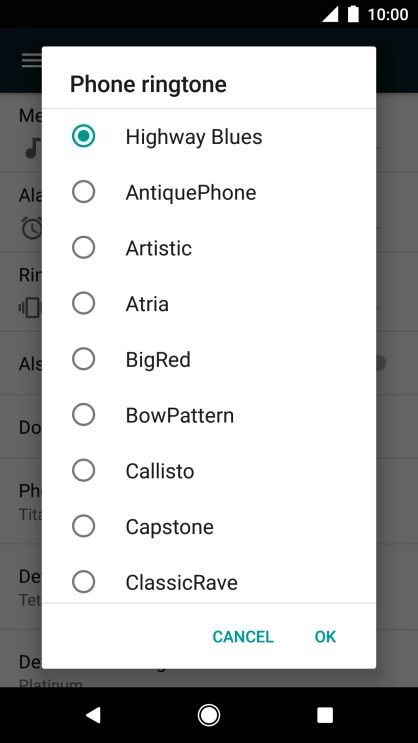418x743 pixels.
Task: Tap the 10:00 clock in the status bar
Action: point(388,14)
